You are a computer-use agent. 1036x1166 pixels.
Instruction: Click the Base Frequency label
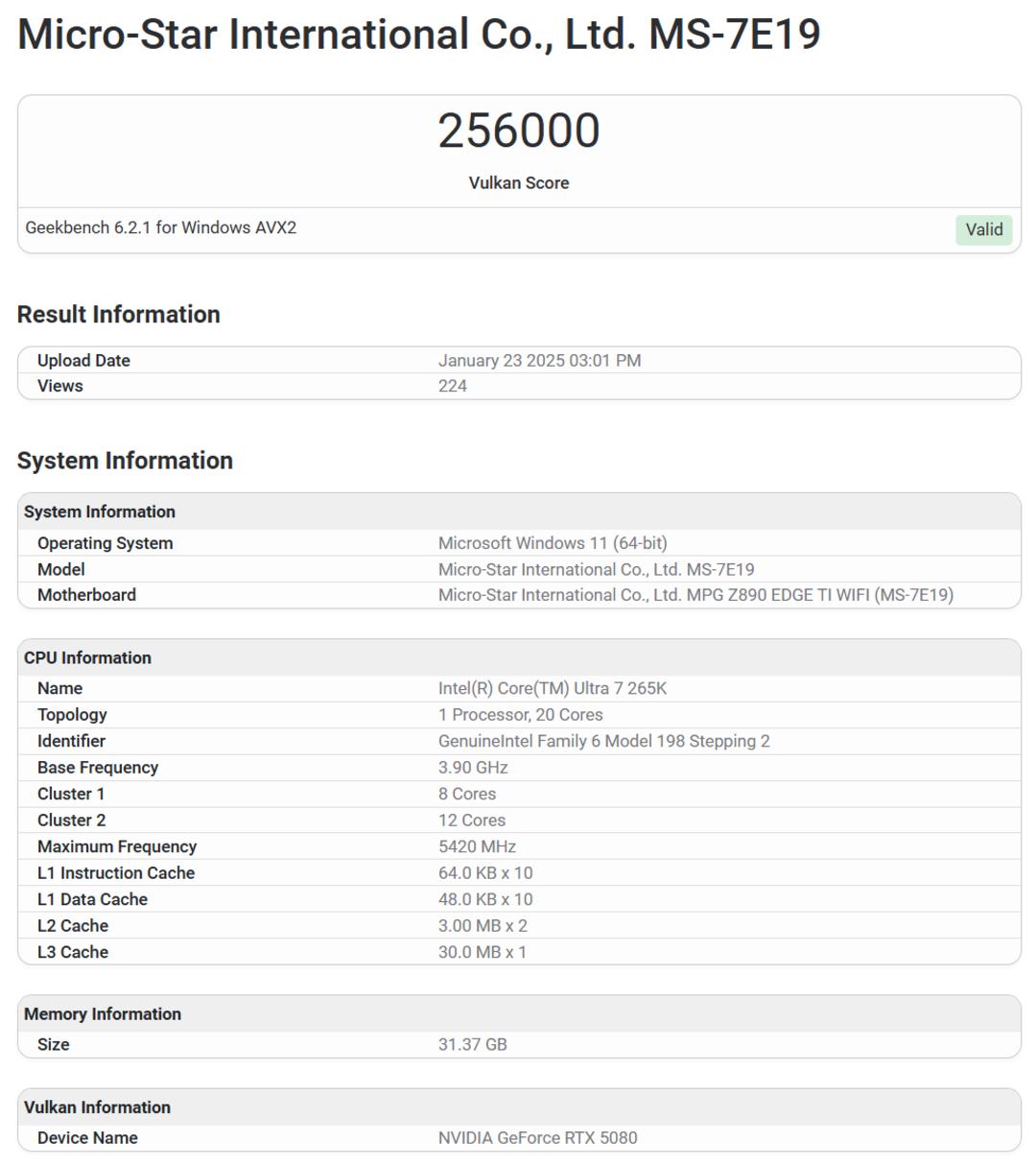pos(98,767)
